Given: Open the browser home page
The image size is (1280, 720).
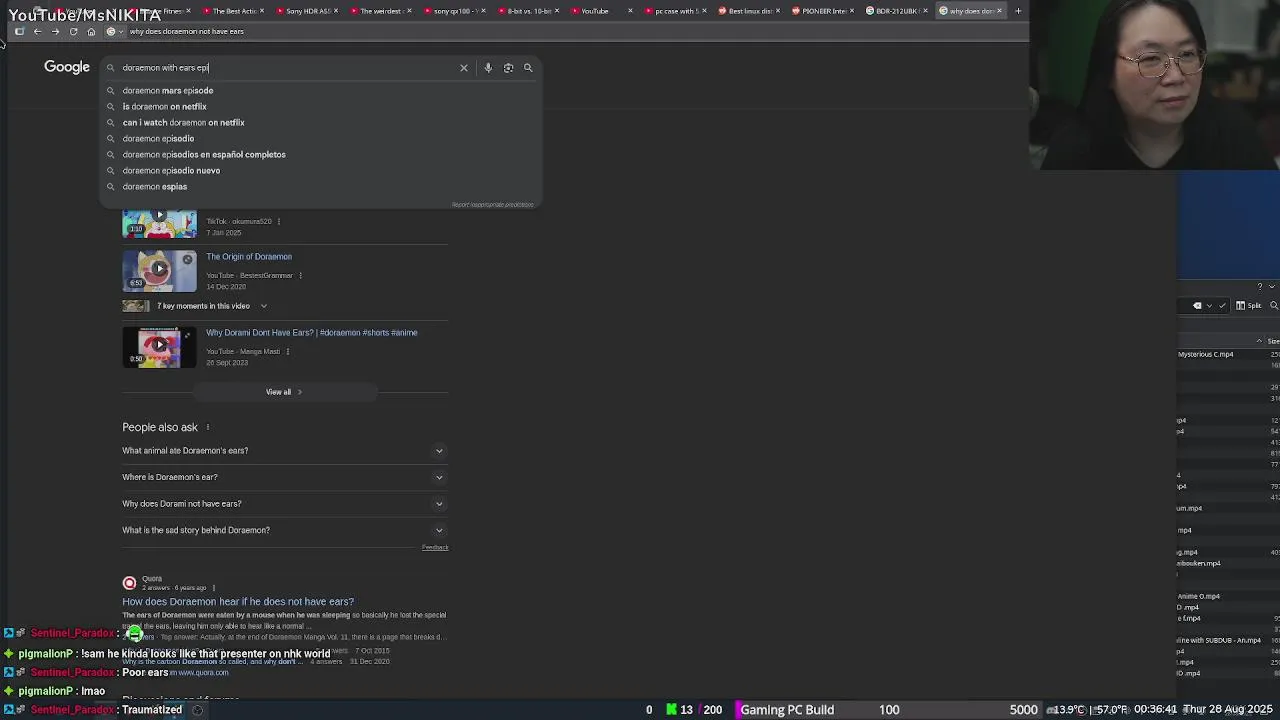Looking at the screenshot, I should click(91, 31).
